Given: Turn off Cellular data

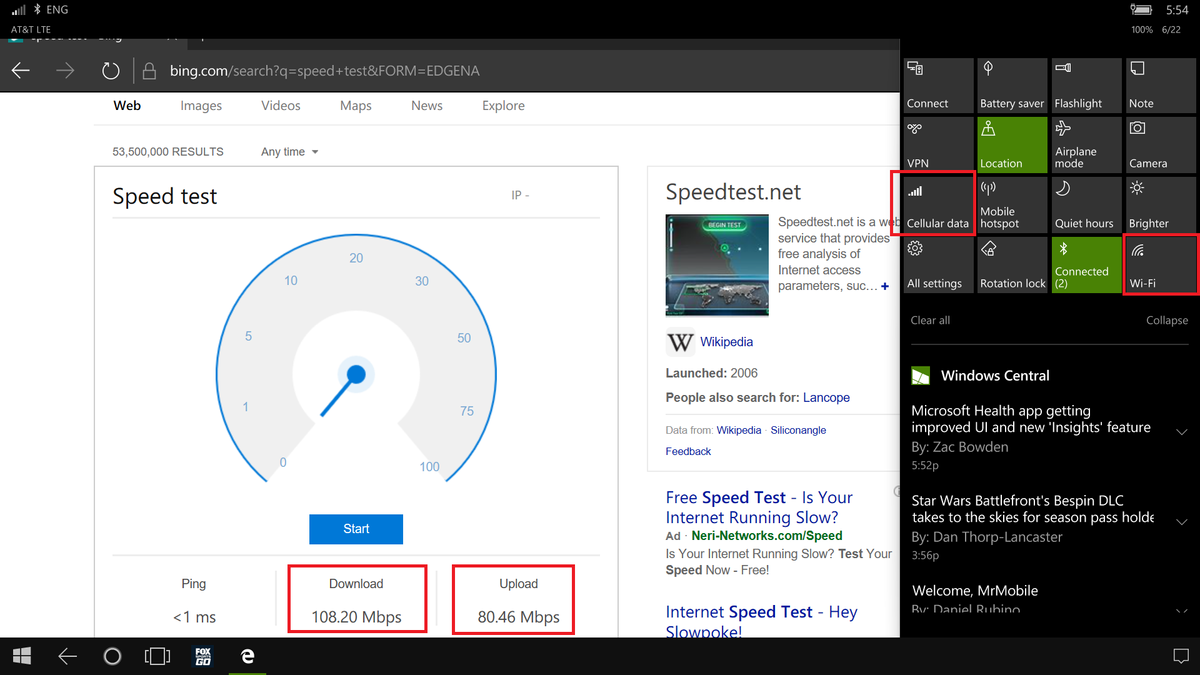Looking at the screenshot, I should click(x=937, y=205).
